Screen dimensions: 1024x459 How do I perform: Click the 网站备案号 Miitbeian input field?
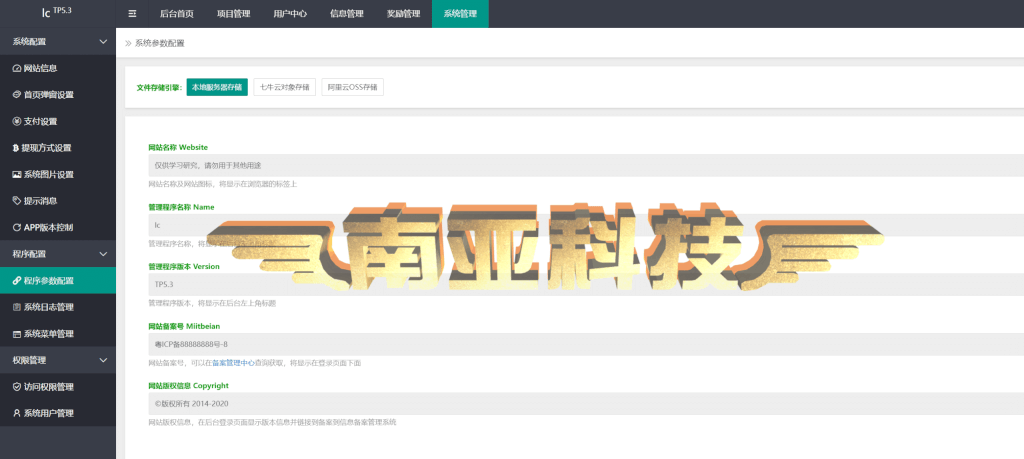click(x=586, y=344)
